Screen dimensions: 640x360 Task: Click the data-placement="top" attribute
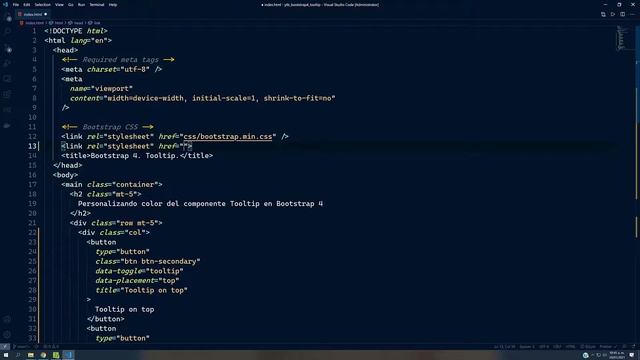tap(137, 280)
